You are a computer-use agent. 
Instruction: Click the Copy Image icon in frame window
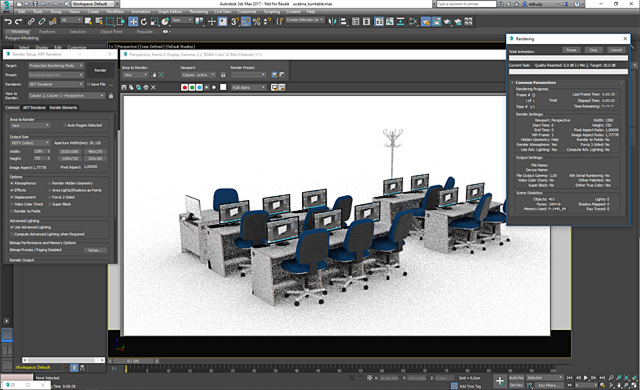[131, 87]
